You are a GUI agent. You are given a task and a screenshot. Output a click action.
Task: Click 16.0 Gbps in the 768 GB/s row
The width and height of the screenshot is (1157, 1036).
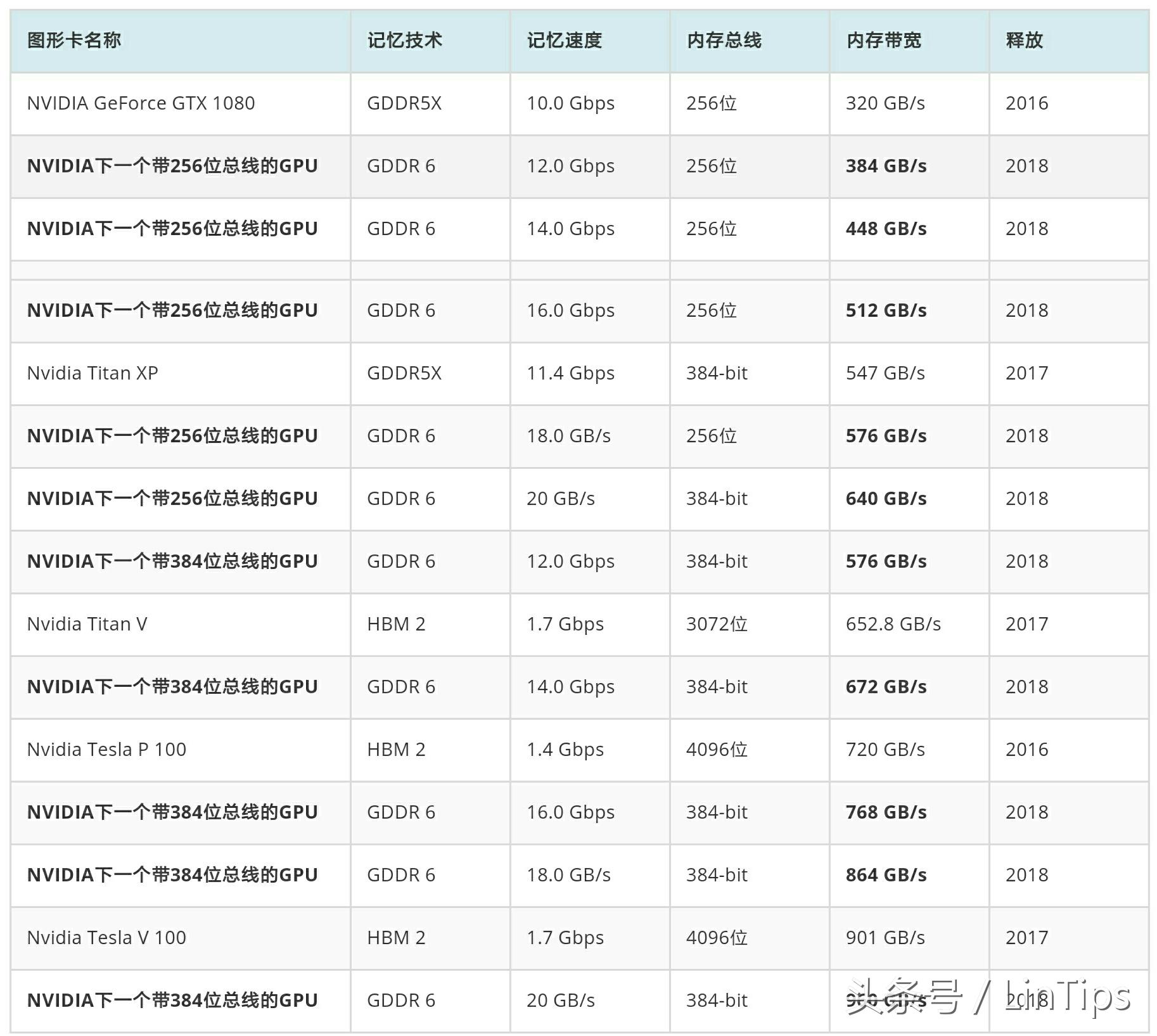coord(570,812)
